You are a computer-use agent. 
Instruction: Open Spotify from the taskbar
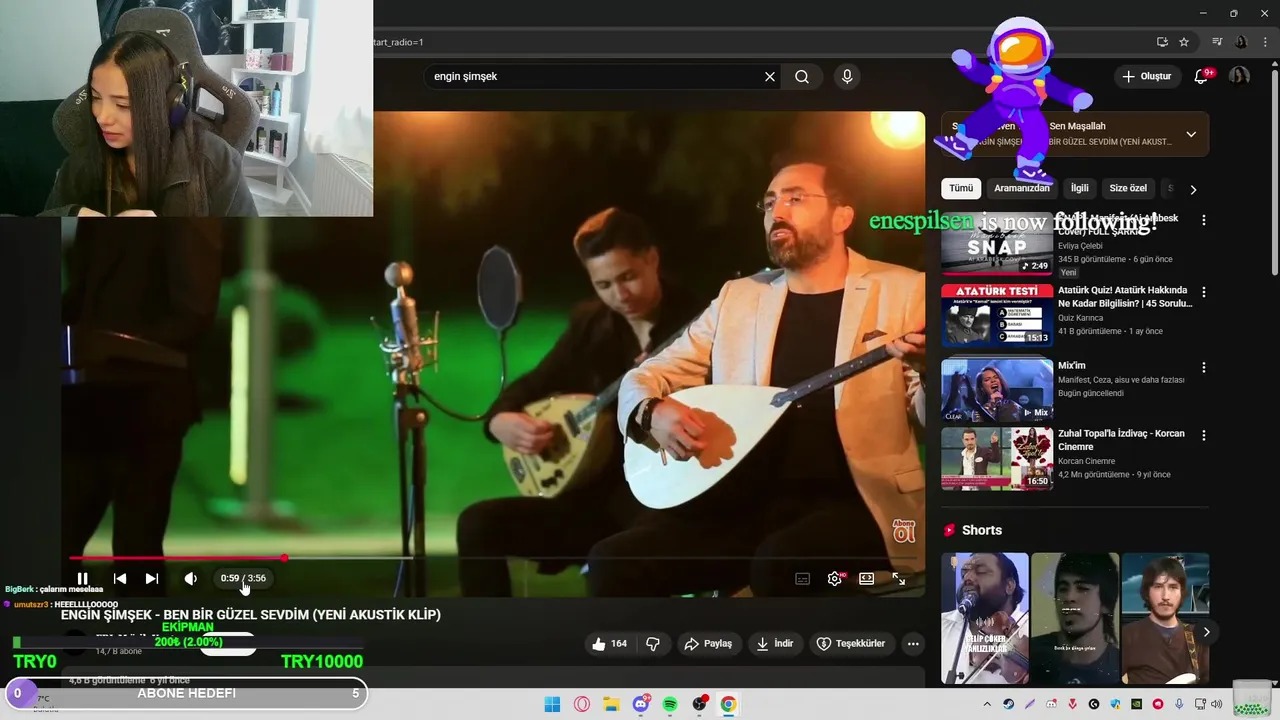click(670, 704)
